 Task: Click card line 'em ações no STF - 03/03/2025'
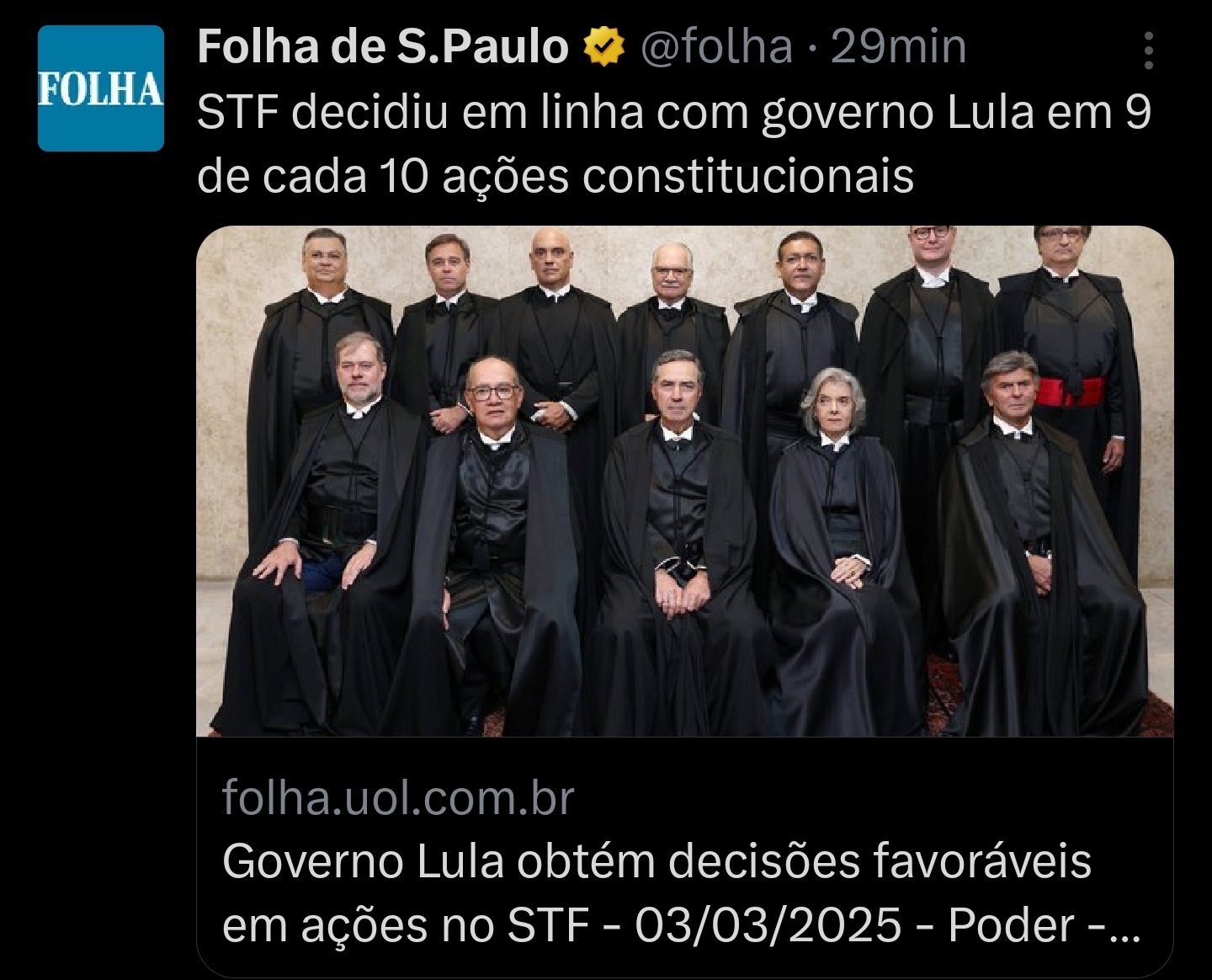(561, 925)
